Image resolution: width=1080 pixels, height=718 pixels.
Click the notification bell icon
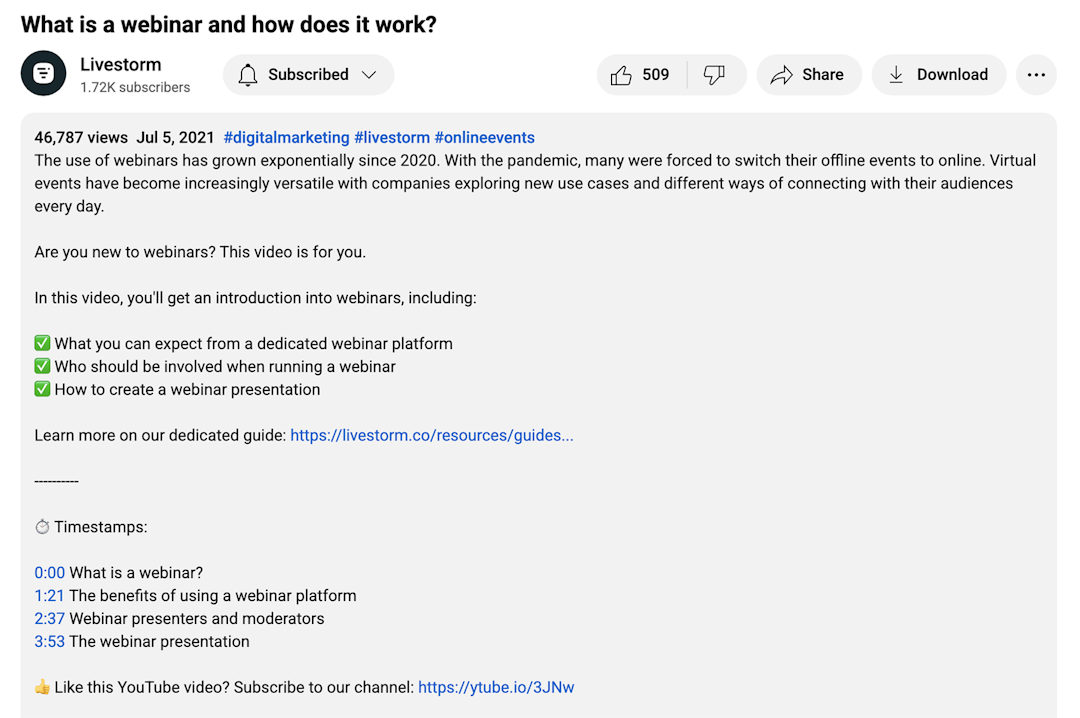[248, 74]
